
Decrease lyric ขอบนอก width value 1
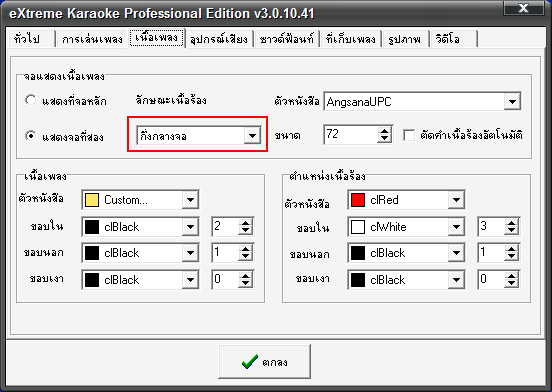pyautogui.click(x=245, y=257)
